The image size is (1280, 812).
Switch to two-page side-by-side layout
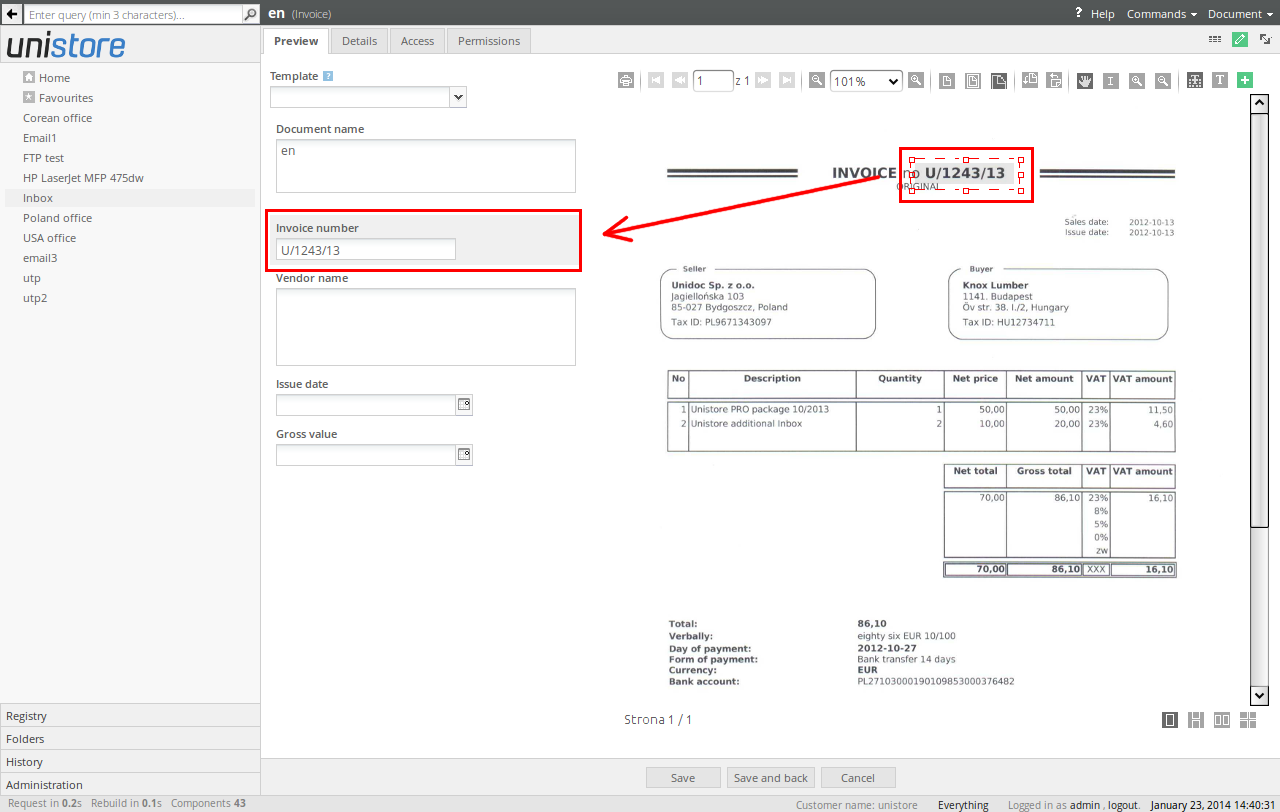point(1222,720)
